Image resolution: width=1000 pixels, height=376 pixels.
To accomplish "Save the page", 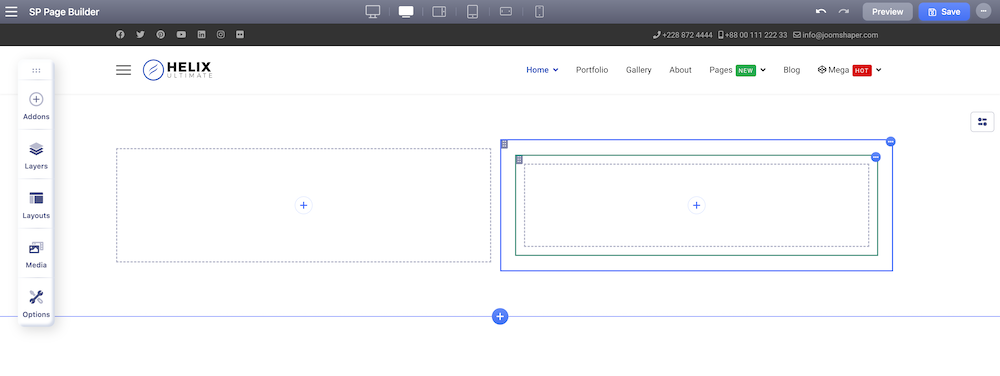I will pos(944,11).
